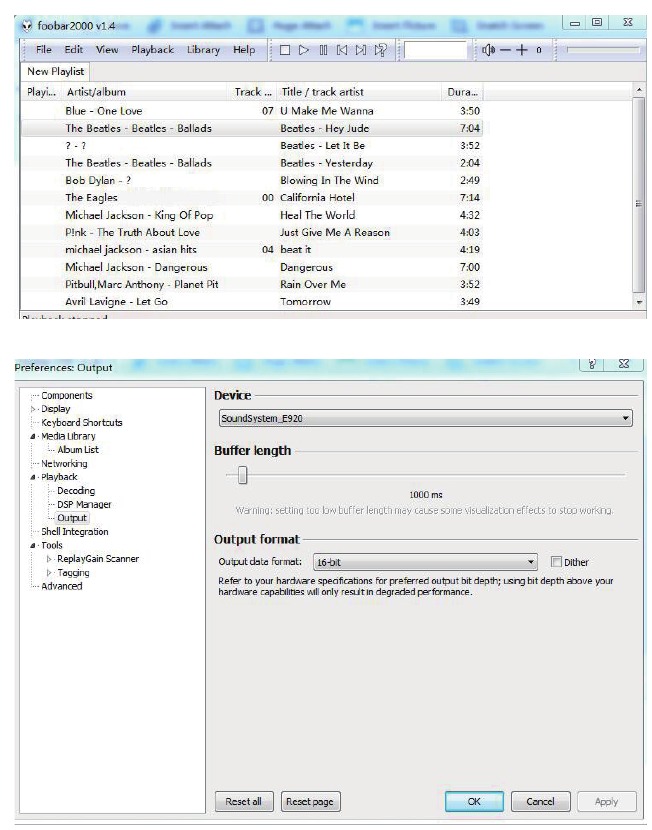This screenshot has width=652, height=830.
Task: Click Title / track artist column header
Action: [359, 92]
